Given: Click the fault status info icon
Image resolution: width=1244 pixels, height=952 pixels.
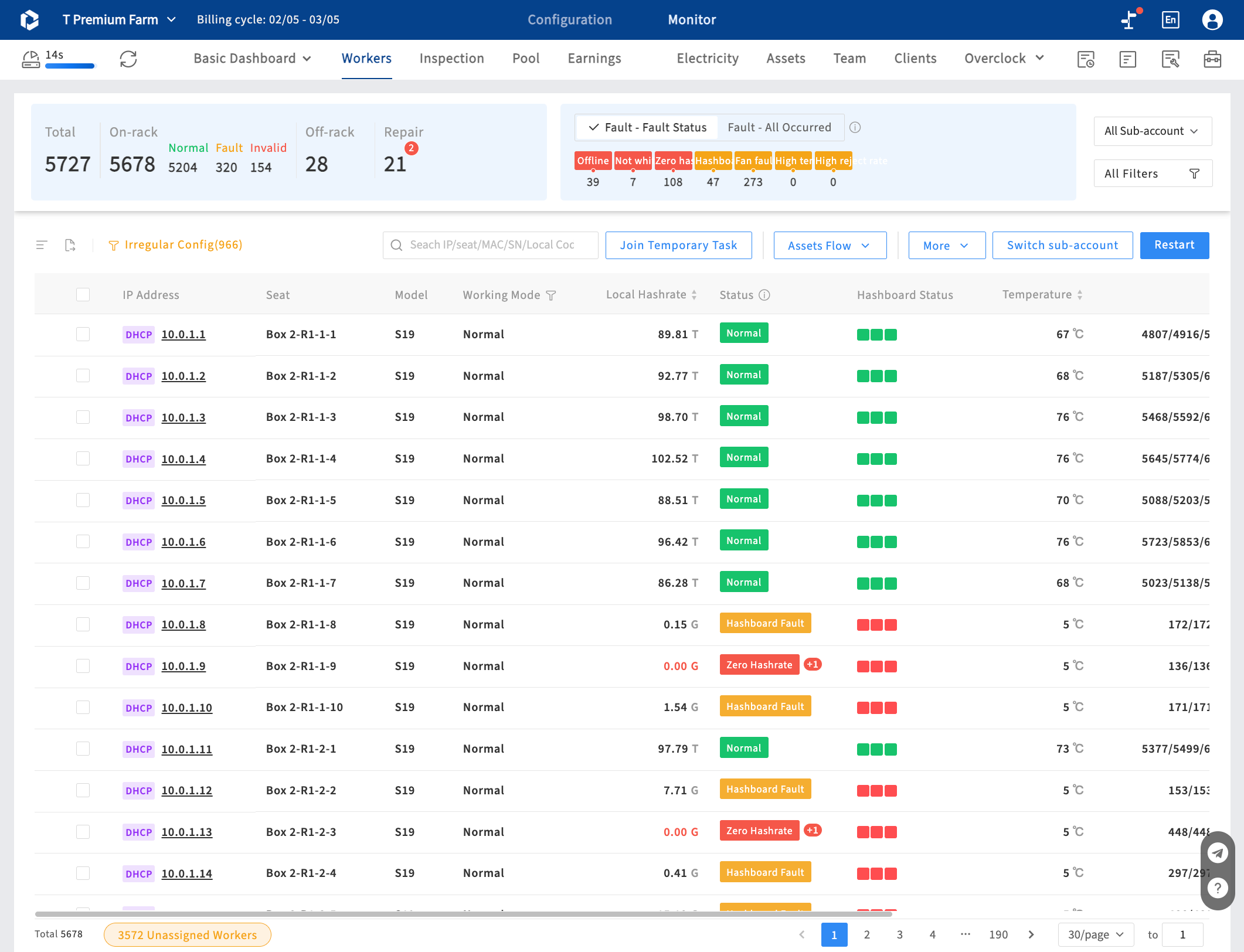Looking at the screenshot, I should pyautogui.click(x=855, y=127).
